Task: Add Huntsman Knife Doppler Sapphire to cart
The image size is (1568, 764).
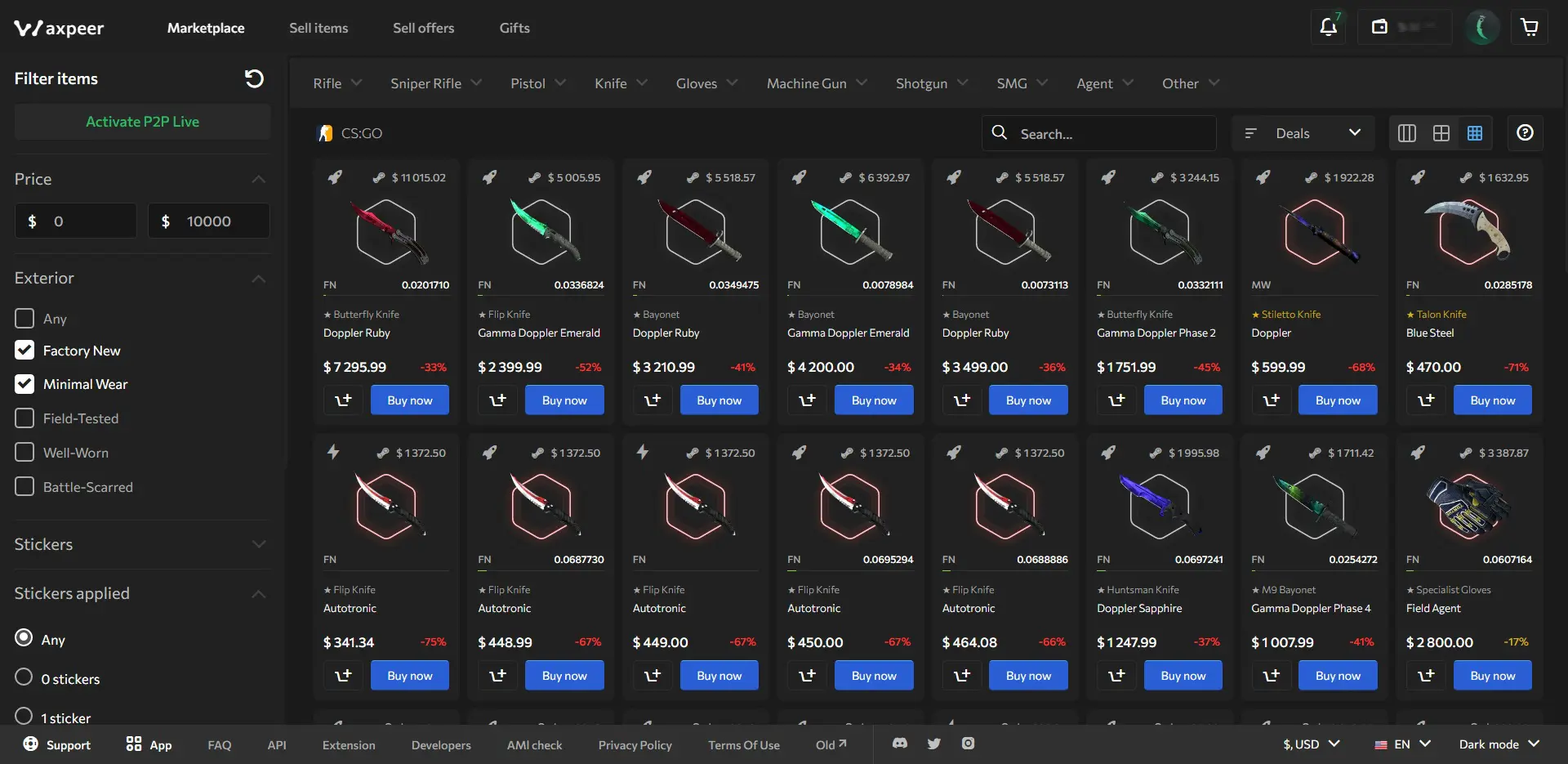Action: pos(1116,676)
